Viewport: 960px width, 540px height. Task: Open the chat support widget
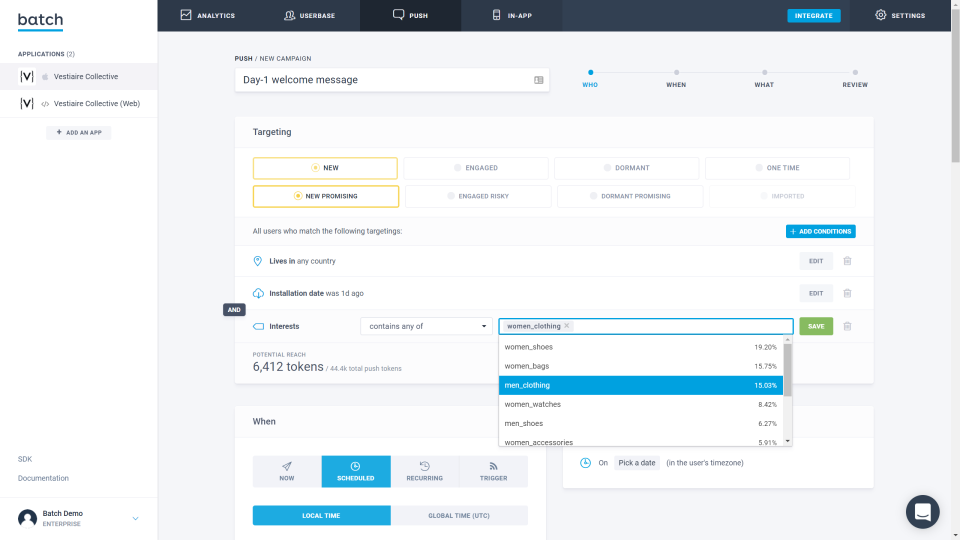coord(923,512)
